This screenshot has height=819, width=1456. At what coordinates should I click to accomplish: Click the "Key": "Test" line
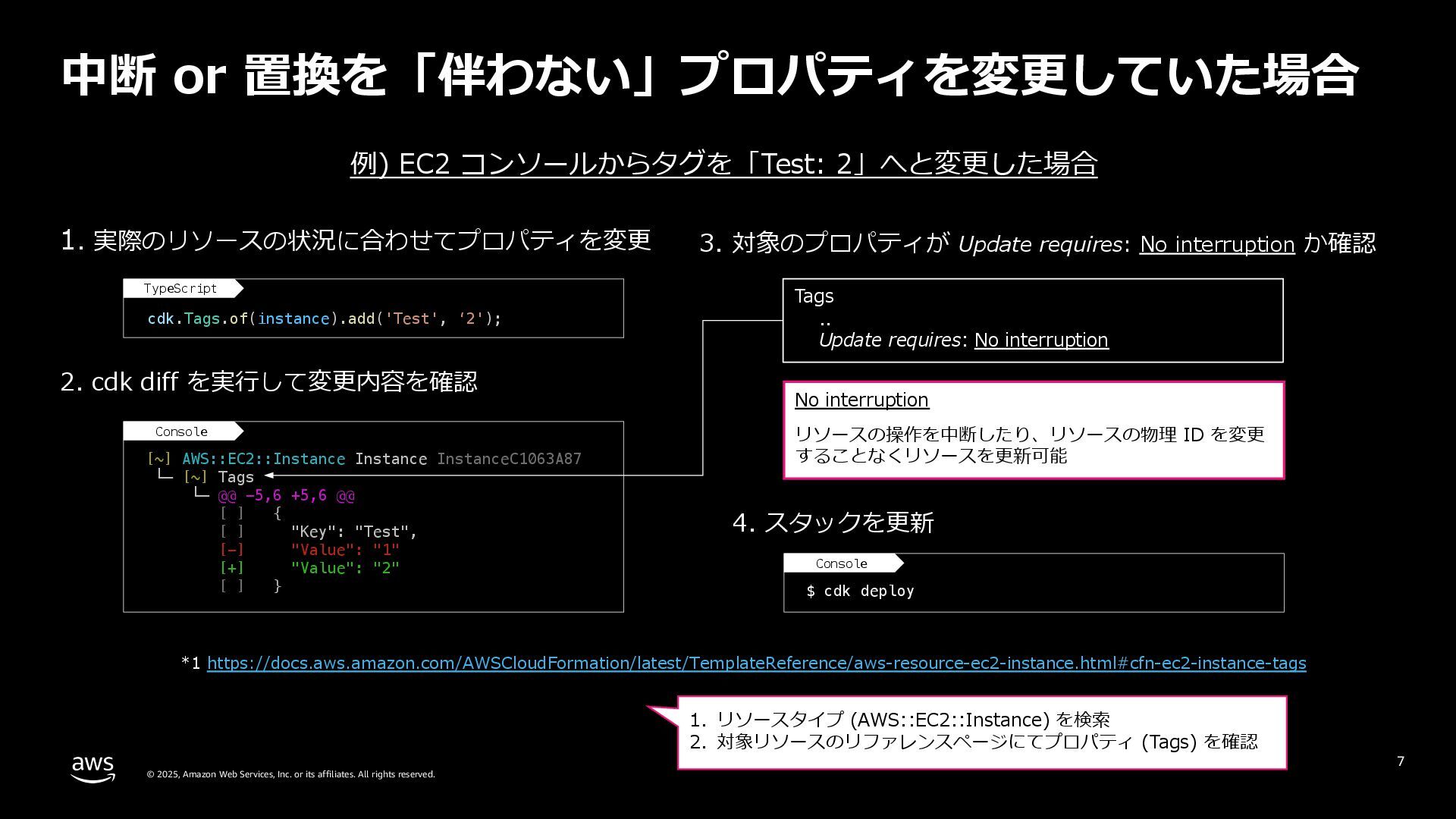click(354, 532)
